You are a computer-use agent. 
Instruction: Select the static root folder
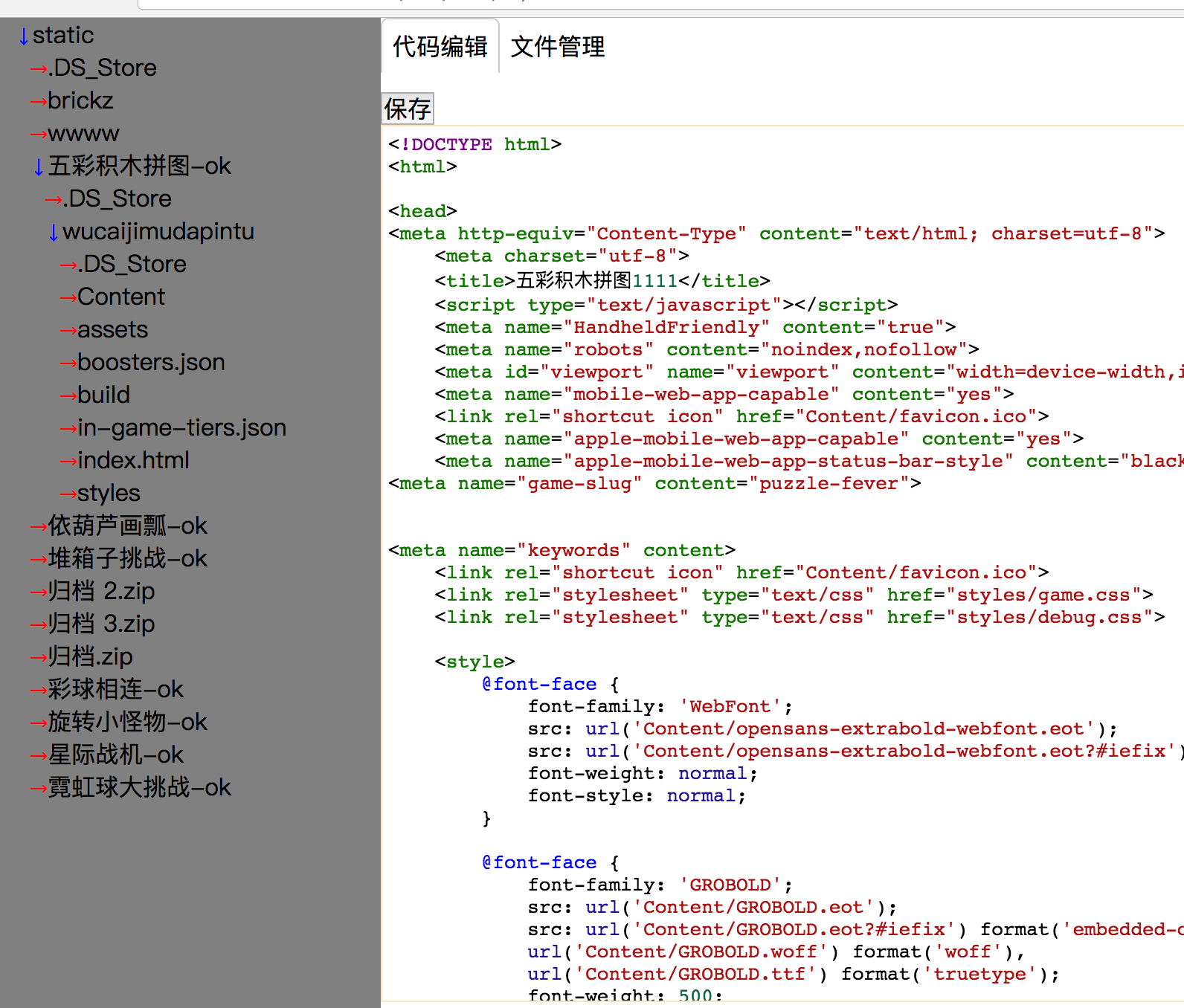click(x=63, y=36)
